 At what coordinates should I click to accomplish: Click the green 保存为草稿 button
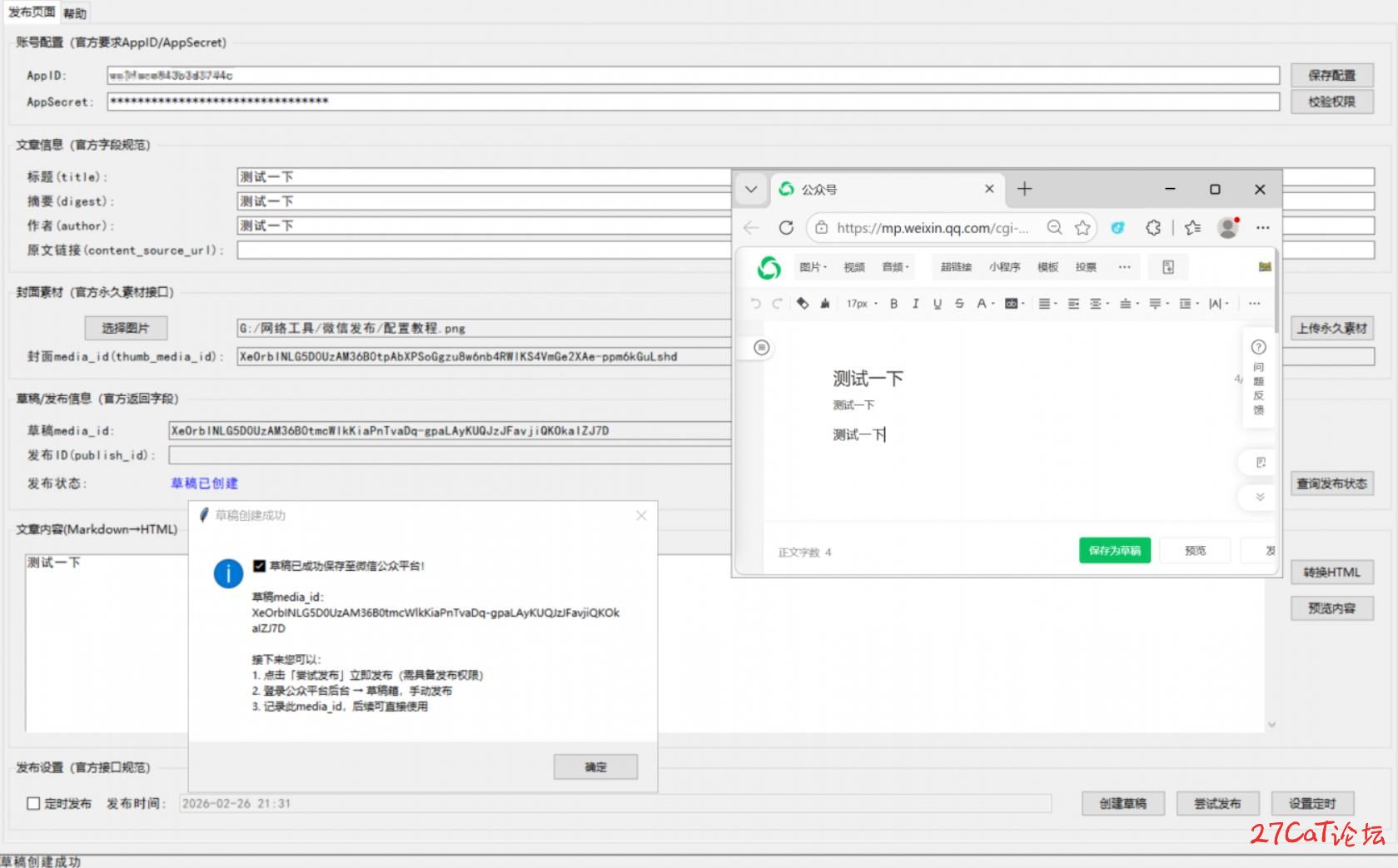1114,550
